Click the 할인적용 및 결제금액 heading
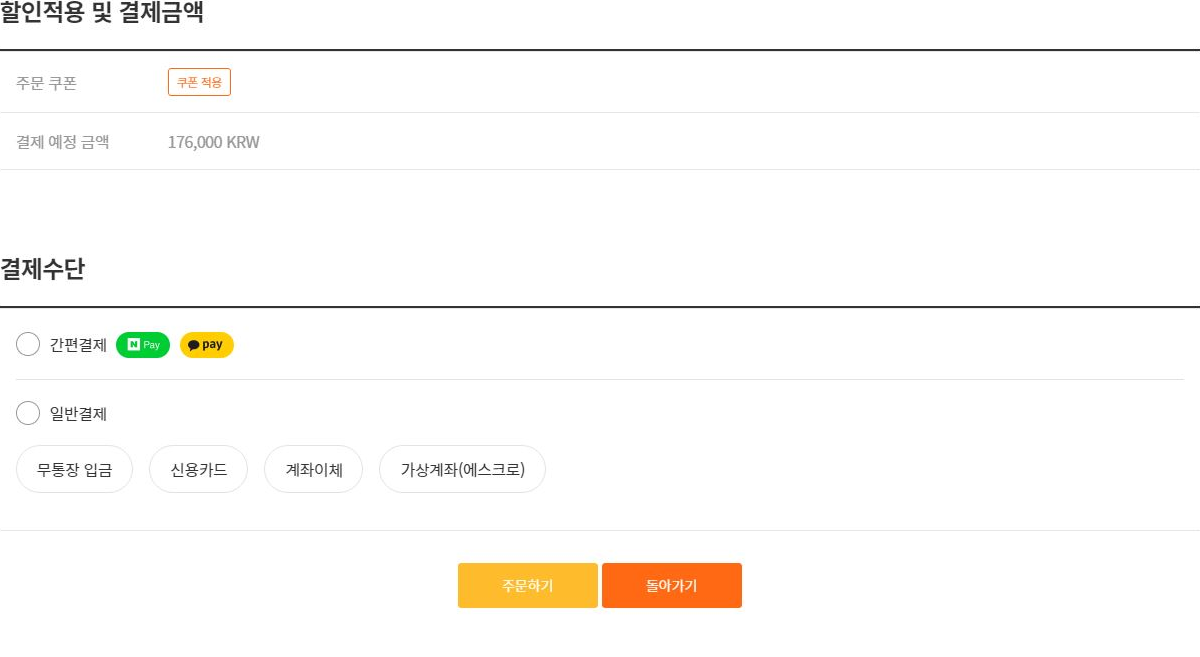This screenshot has width=1200, height=657. [x=102, y=13]
